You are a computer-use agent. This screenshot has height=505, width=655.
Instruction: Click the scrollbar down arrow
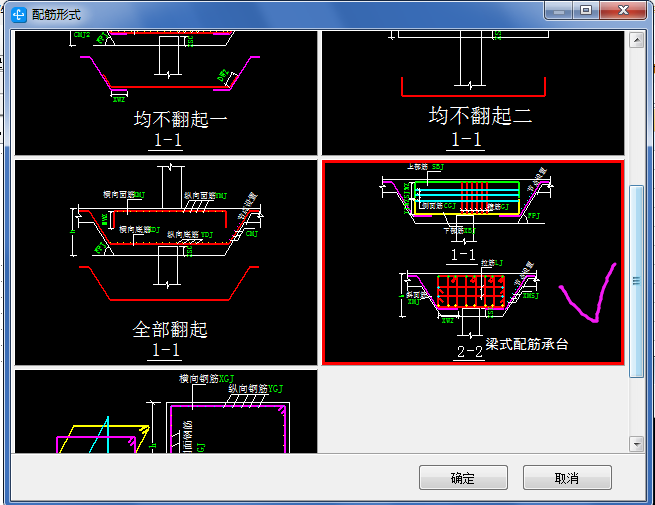click(x=636, y=444)
